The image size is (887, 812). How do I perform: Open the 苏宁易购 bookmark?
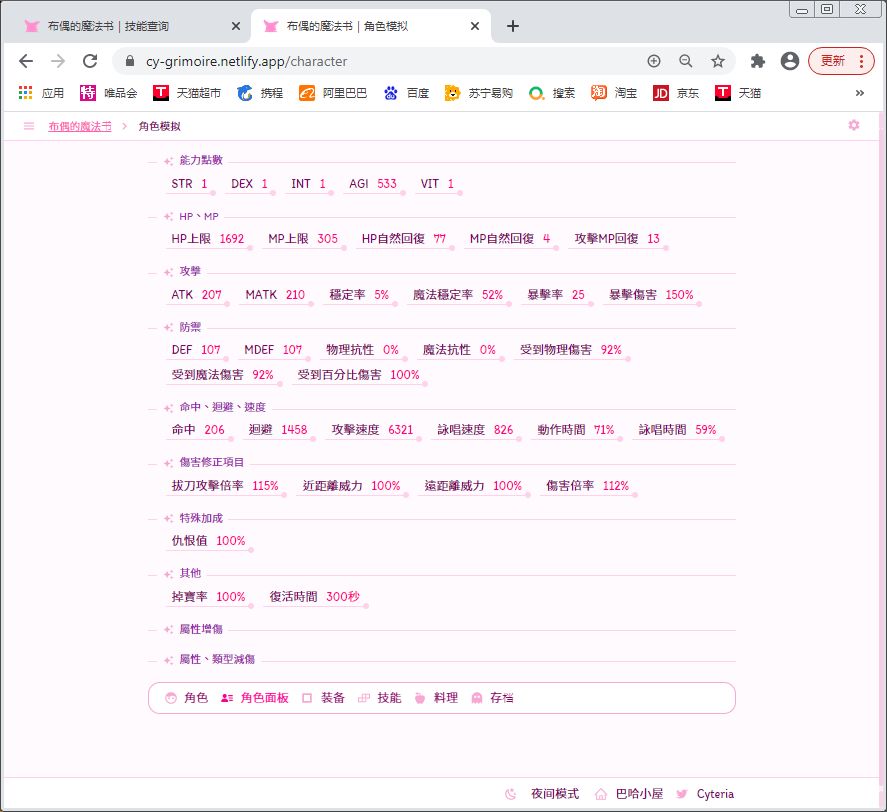tap(479, 93)
